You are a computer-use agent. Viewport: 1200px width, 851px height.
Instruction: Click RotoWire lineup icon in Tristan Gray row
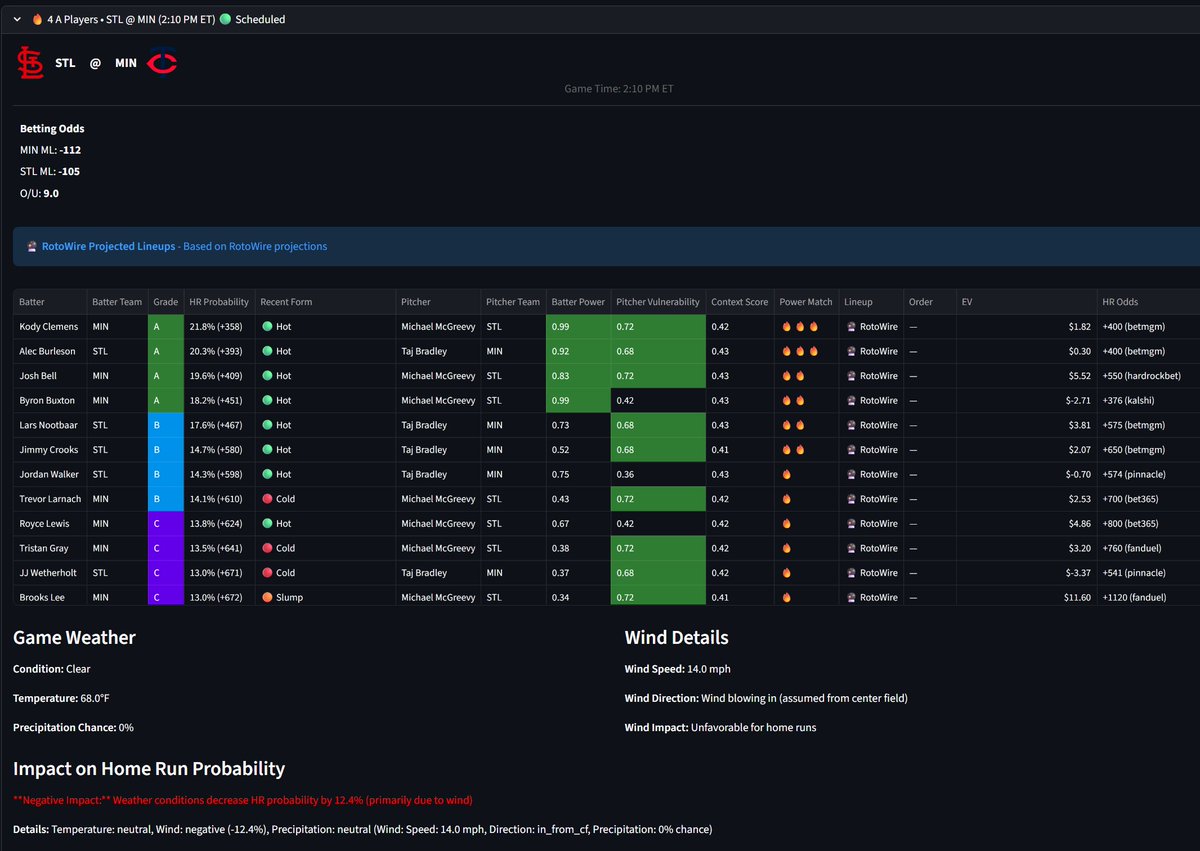coord(852,548)
